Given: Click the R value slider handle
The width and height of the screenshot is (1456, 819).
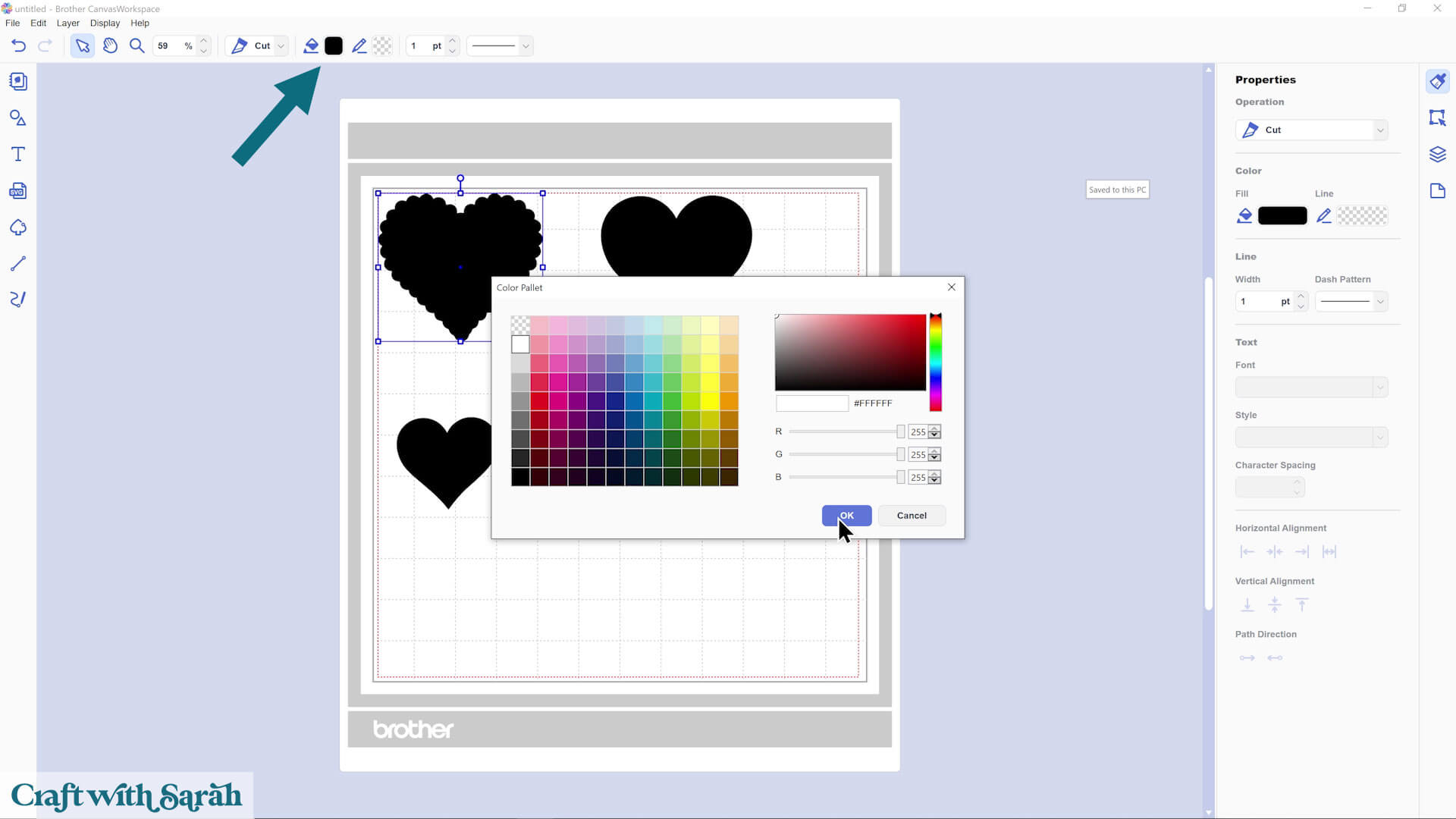Looking at the screenshot, I should [x=900, y=431].
